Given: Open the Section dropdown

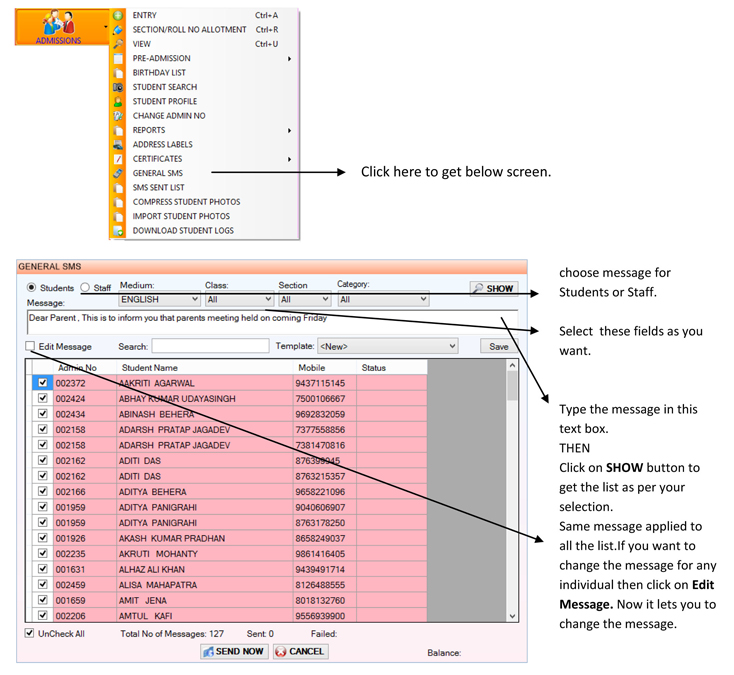Looking at the screenshot, I should pyautogui.click(x=305, y=299).
